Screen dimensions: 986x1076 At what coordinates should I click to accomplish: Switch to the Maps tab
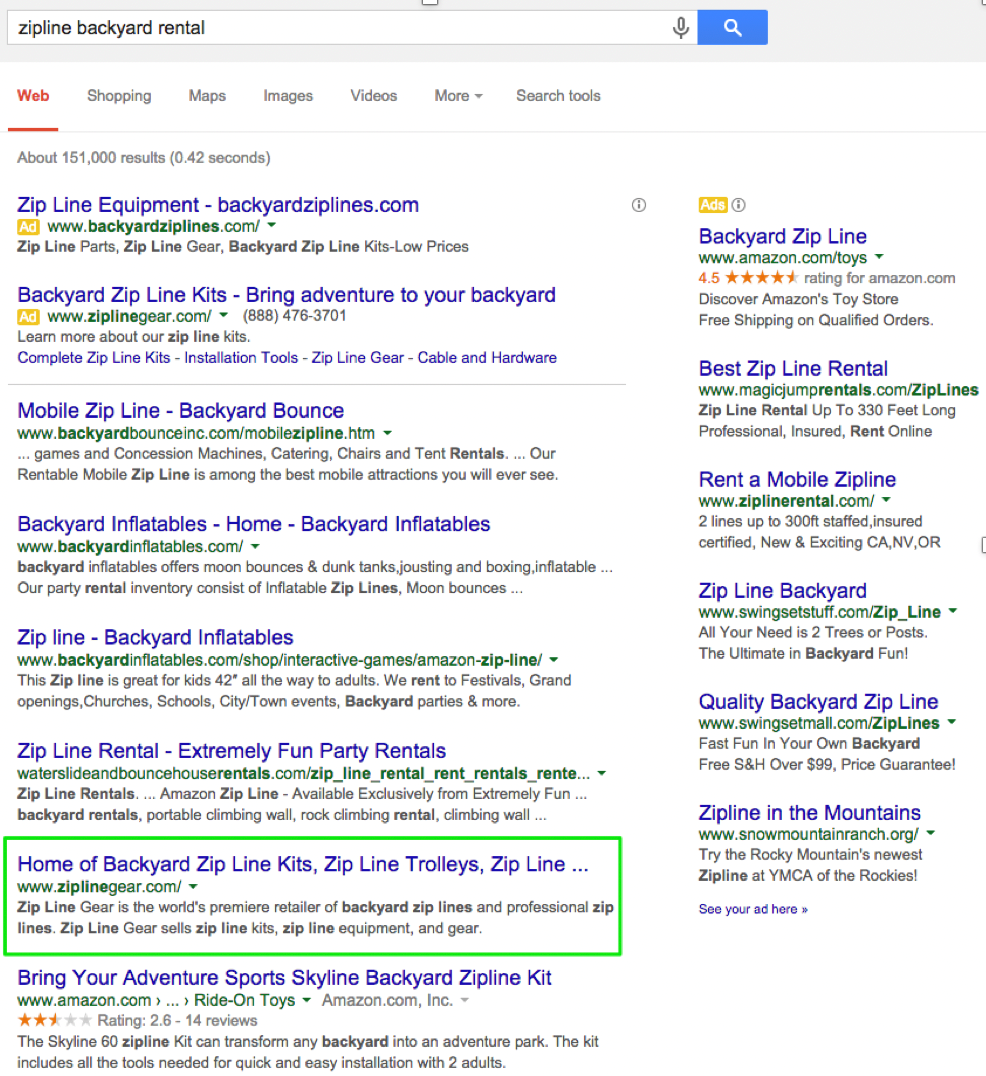coord(207,95)
